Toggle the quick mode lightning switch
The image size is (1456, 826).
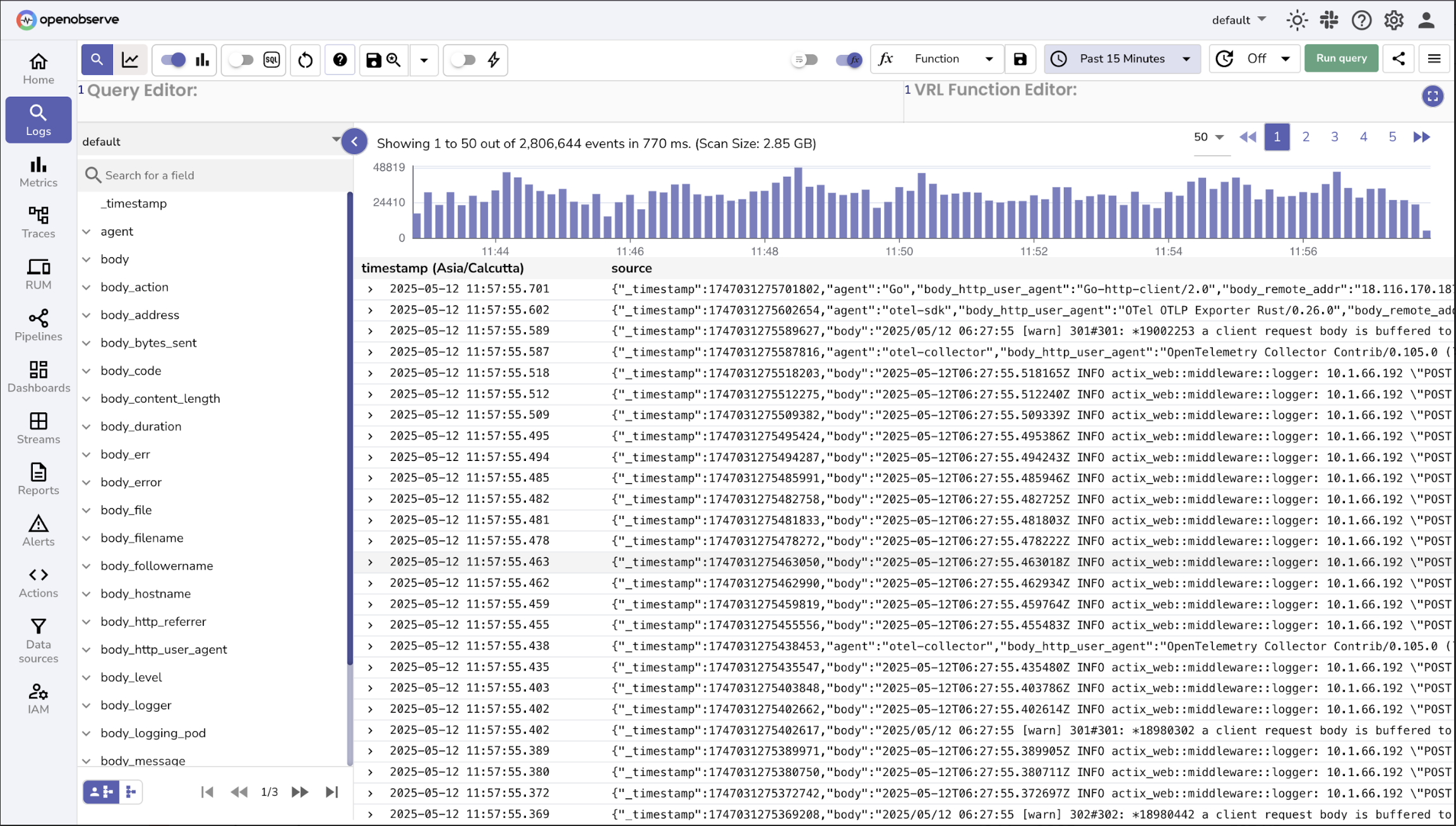point(465,60)
